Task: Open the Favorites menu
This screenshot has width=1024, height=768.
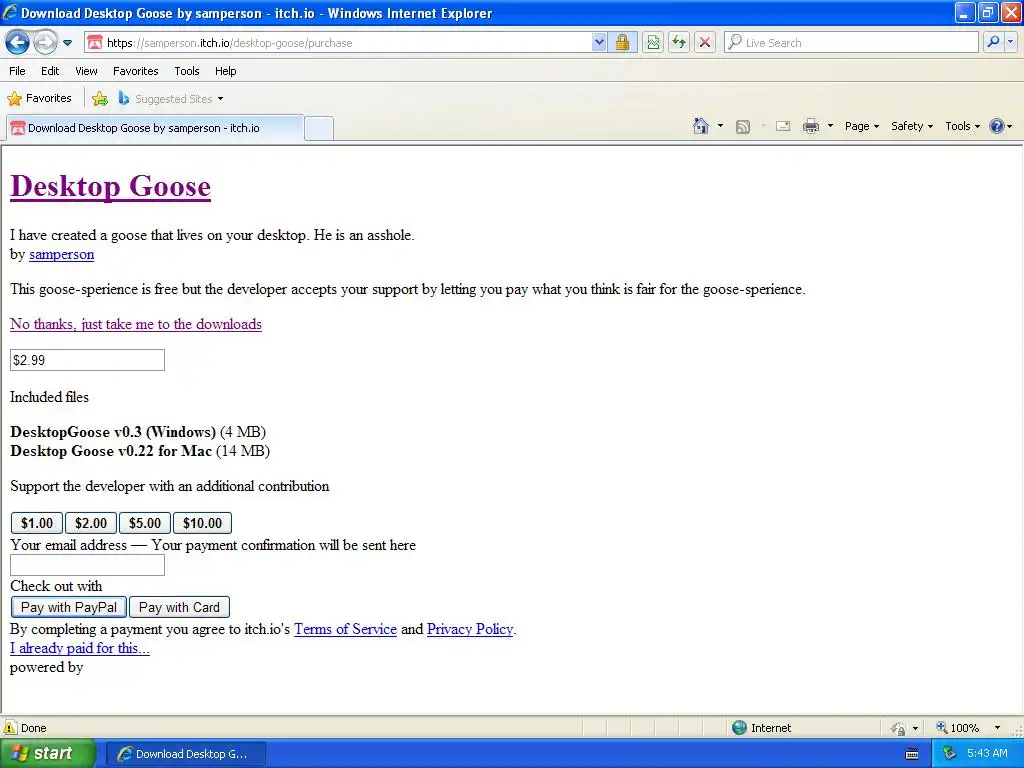Action: coord(135,71)
